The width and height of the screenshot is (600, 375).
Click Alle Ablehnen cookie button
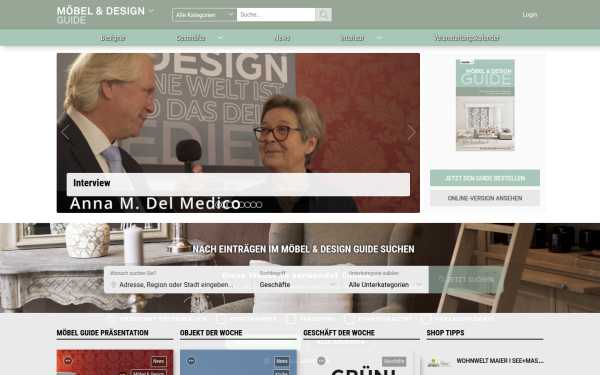(x=341, y=342)
